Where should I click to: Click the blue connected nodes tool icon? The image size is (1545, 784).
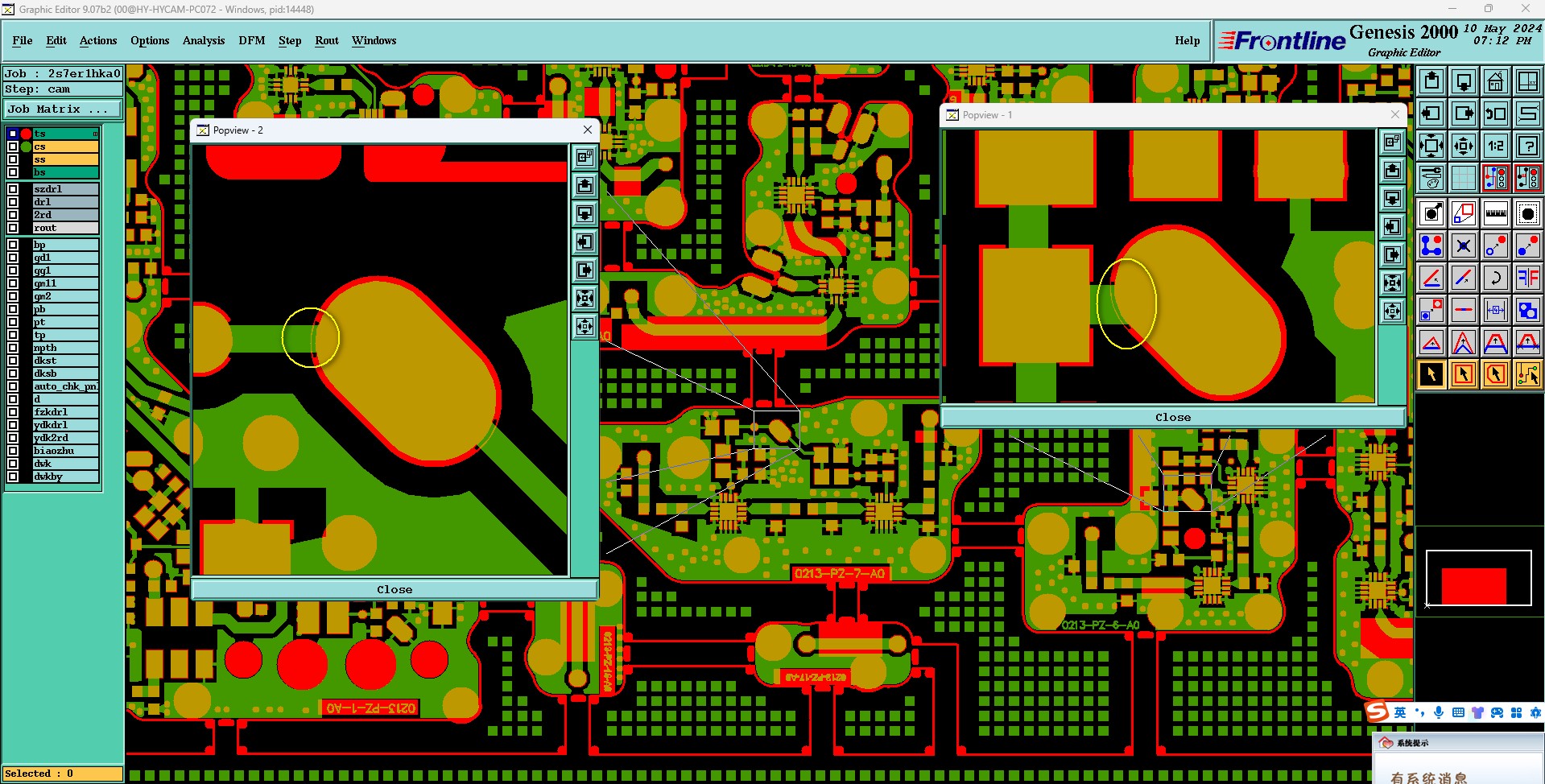[x=1431, y=246]
